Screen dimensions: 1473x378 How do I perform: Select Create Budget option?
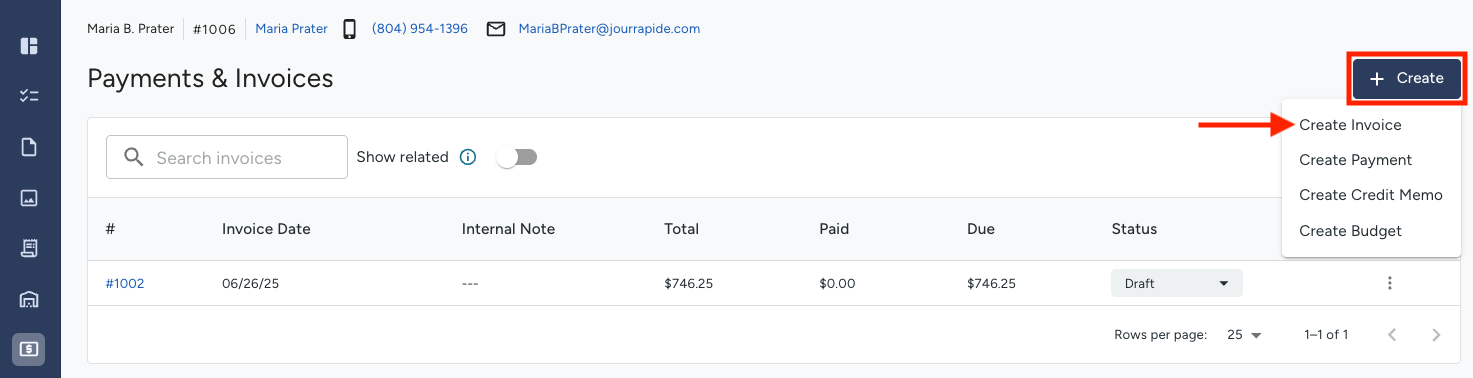(1350, 231)
